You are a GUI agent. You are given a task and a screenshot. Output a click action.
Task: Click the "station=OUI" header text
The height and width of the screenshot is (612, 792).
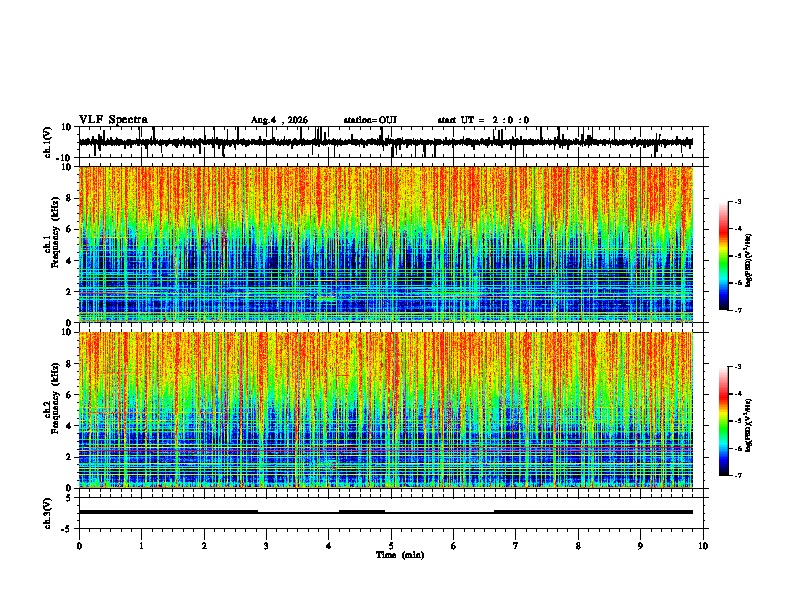370,120
